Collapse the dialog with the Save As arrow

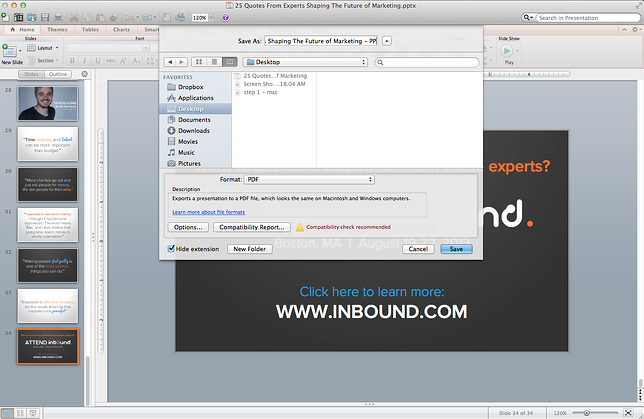(x=387, y=40)
